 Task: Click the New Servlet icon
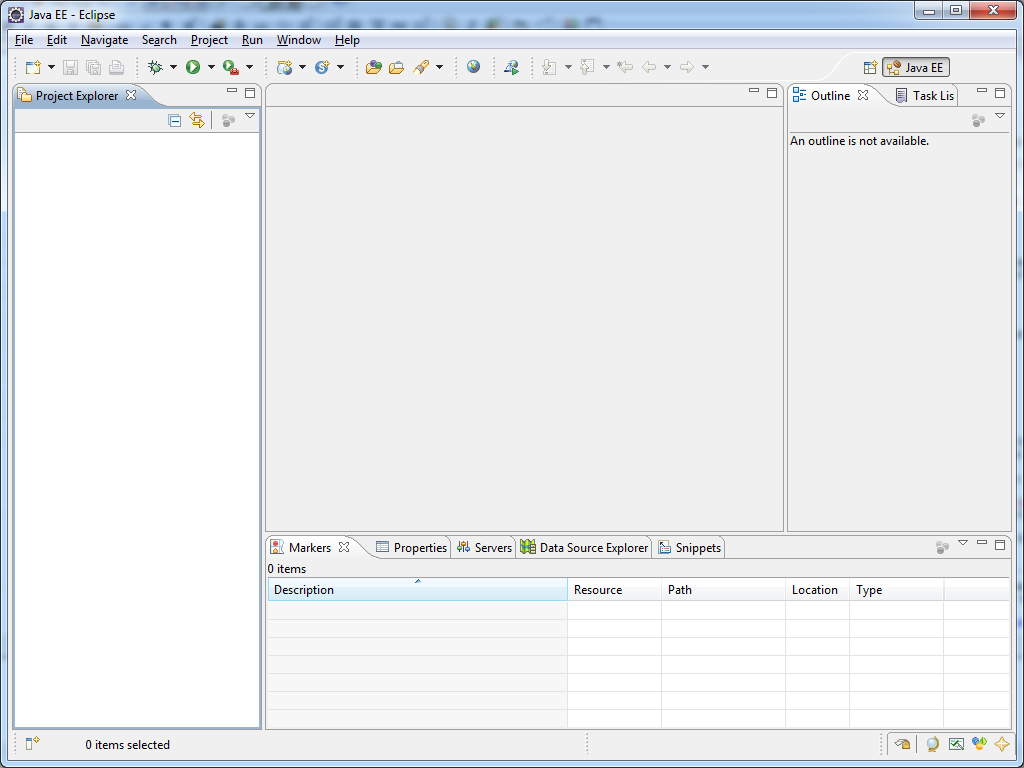coord(322,67)
